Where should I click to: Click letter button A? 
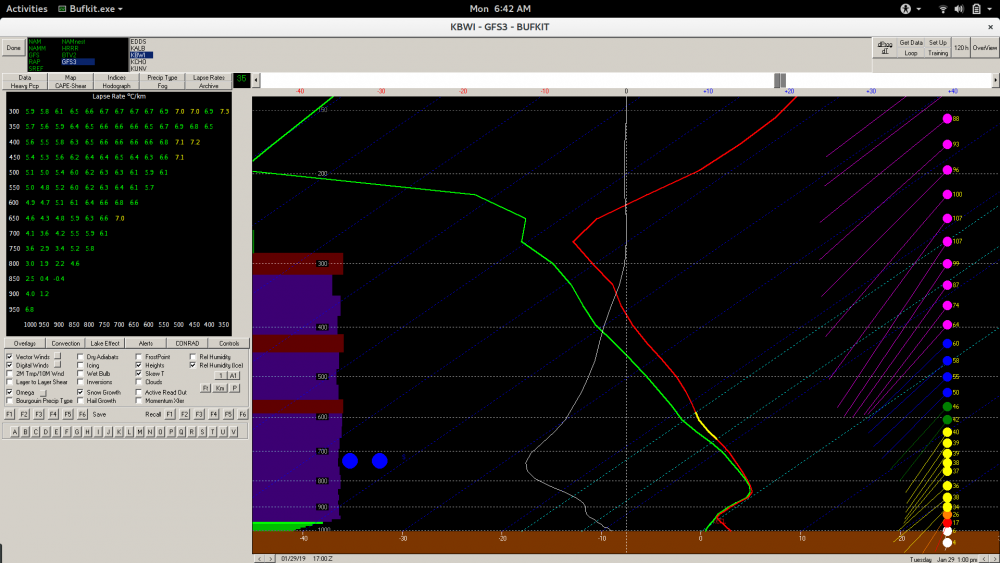point(15,432)
